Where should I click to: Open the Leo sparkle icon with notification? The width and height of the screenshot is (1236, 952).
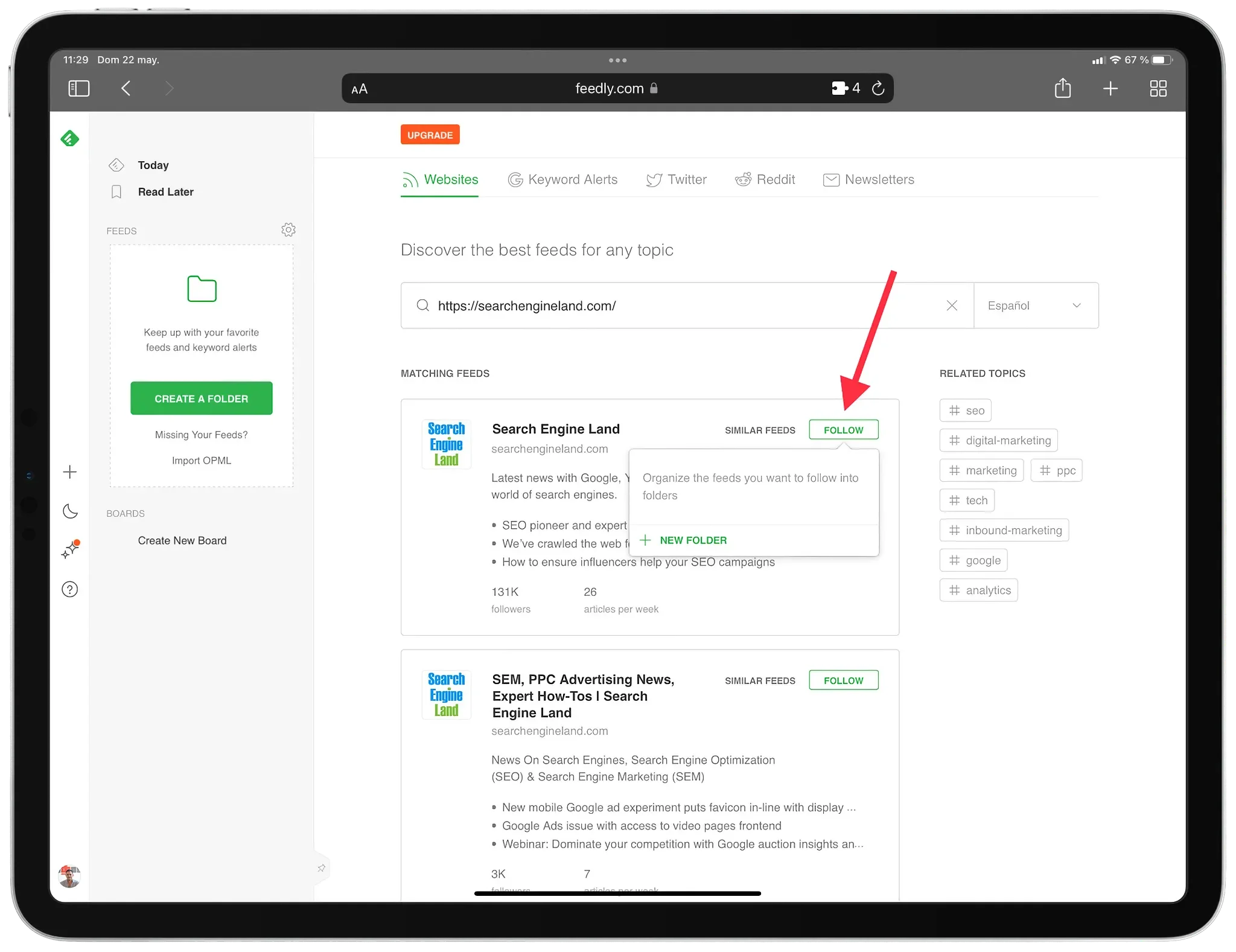pyautogui.click(x=71, y=549)
